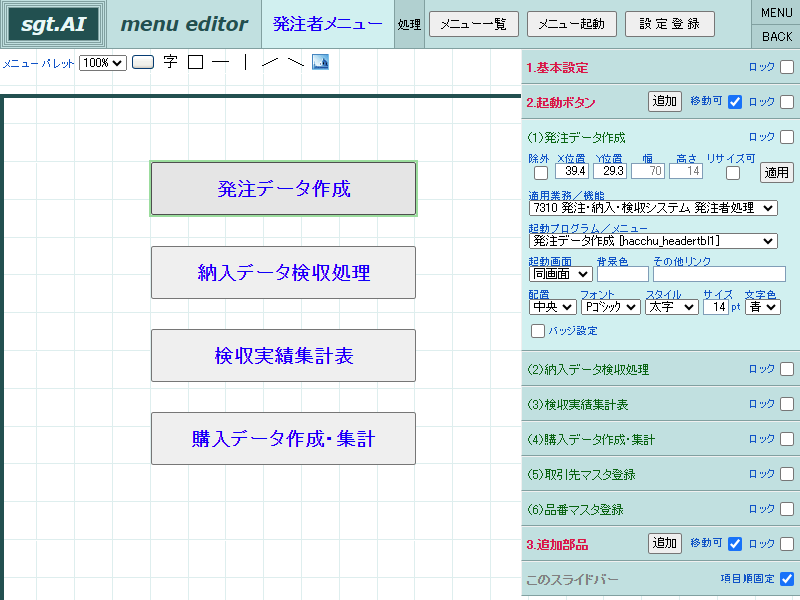Toggle lock for (5)取引先マスタ登録
The image size is (800, 600).
coord(787,473)
